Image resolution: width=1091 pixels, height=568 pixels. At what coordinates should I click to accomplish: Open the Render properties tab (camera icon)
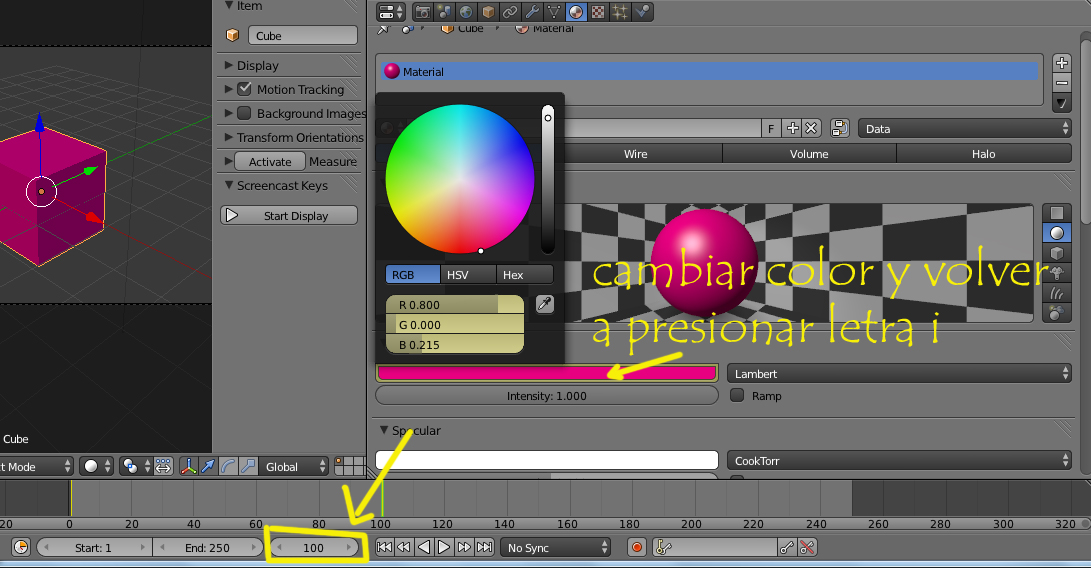[x=422, y=12]
